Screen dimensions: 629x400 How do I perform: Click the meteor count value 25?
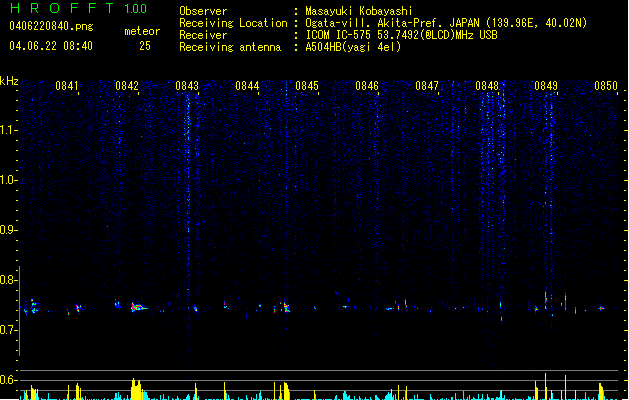point(145,46)
